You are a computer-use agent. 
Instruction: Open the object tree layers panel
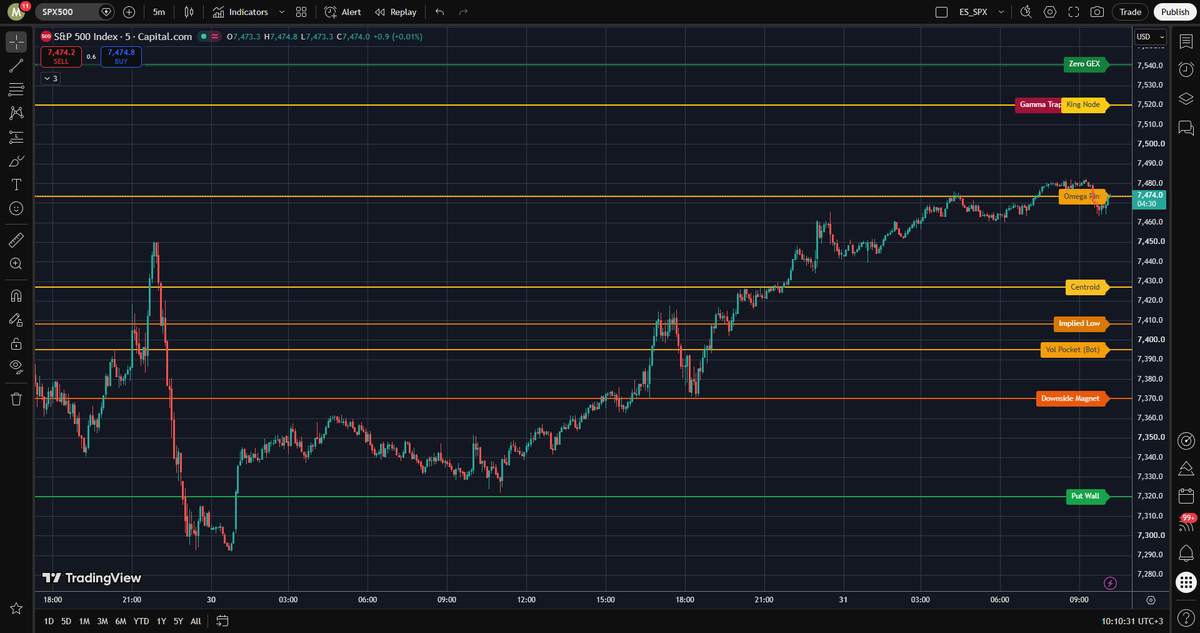tap(1186, 99)
